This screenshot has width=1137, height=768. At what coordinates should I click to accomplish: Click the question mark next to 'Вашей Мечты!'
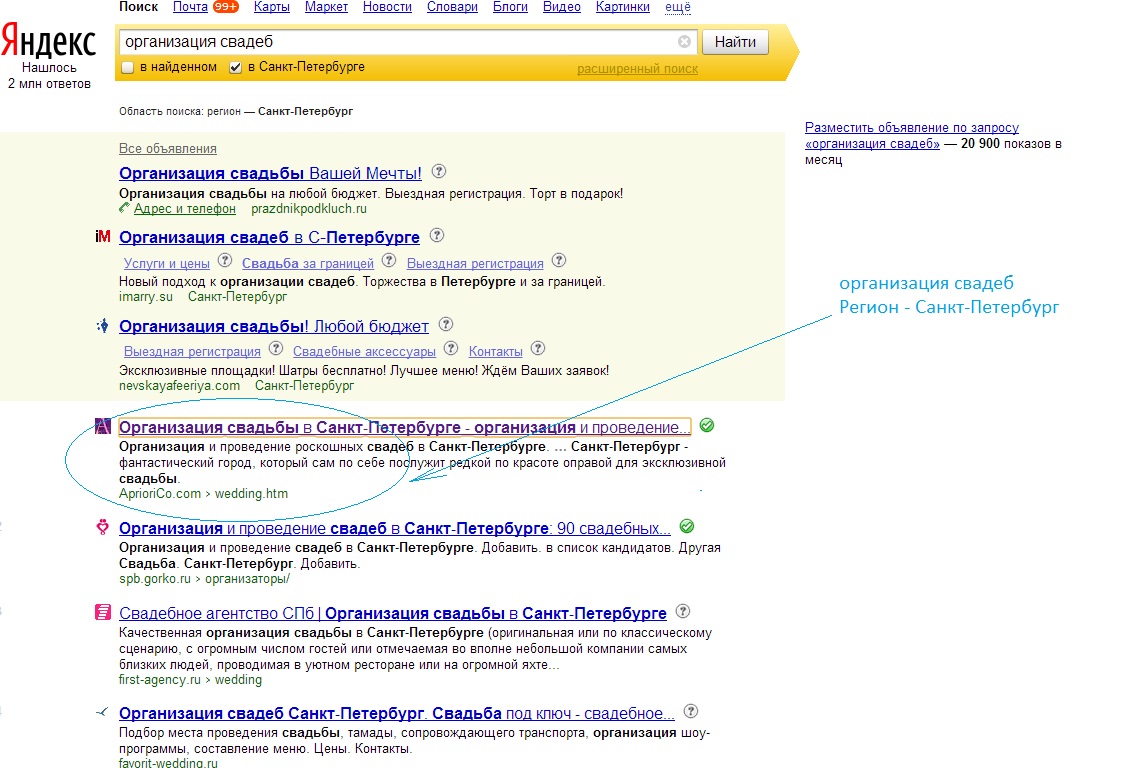tap(439, 172)
